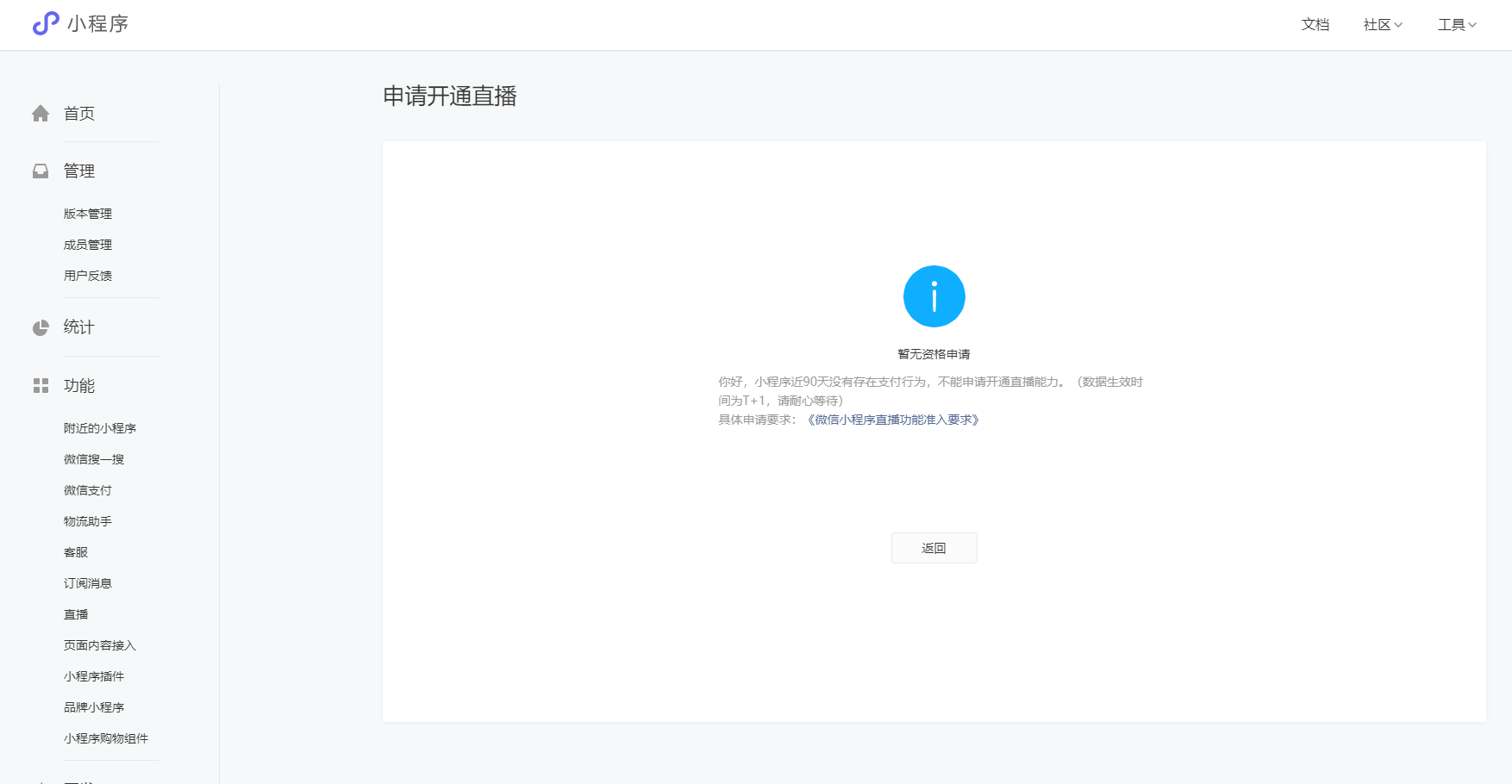Image resolution: width=1512 pixels, height=784 pixels.
Task: Go to 首页 in the sidebar
Action: (x=79, y=114)
